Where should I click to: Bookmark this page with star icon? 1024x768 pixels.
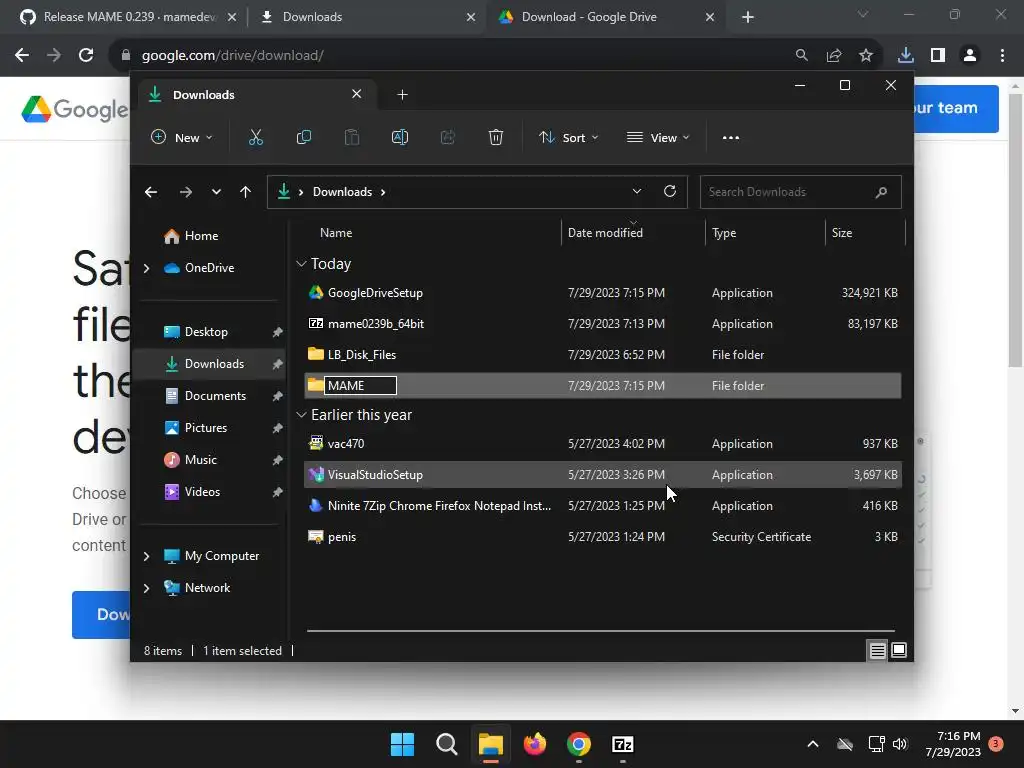[866, 56]
